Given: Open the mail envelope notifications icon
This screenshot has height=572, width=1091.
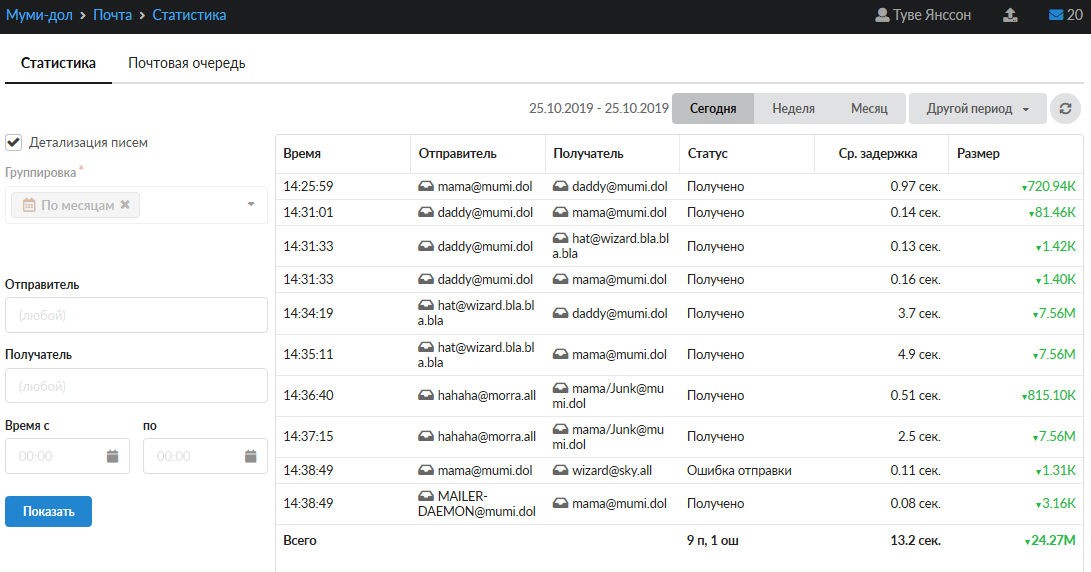Looking at the screenshot, I should point(1056,16).
